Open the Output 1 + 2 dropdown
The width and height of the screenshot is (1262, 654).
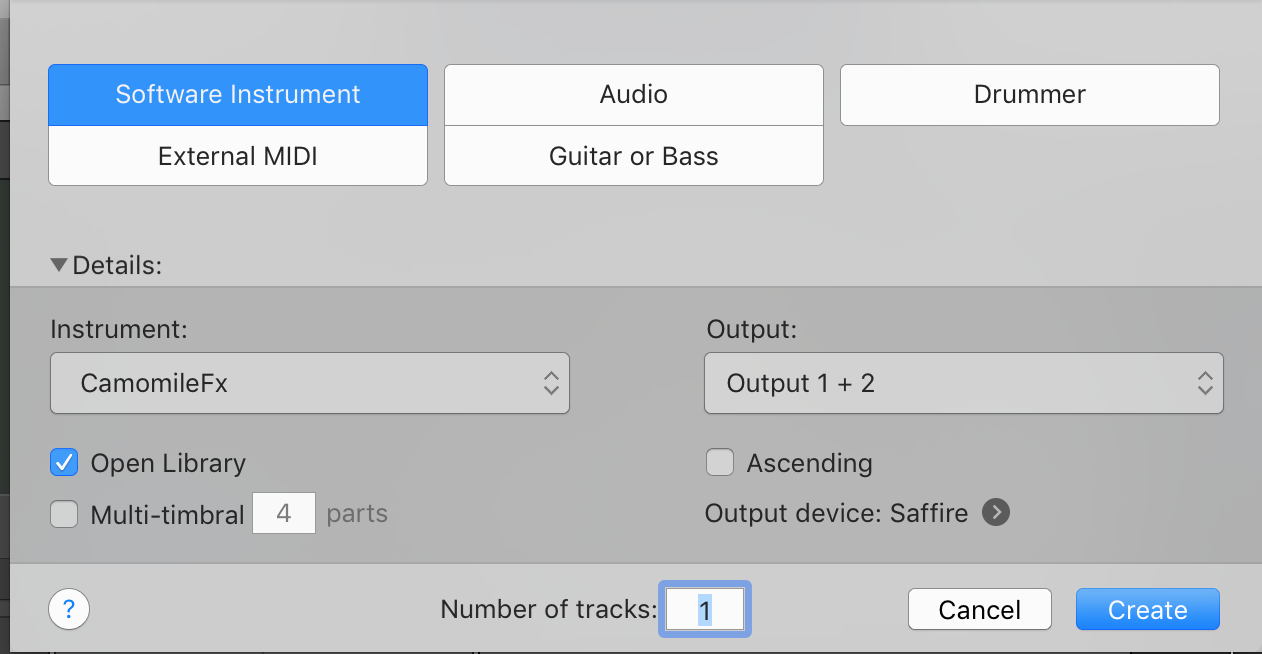[963, 383]
